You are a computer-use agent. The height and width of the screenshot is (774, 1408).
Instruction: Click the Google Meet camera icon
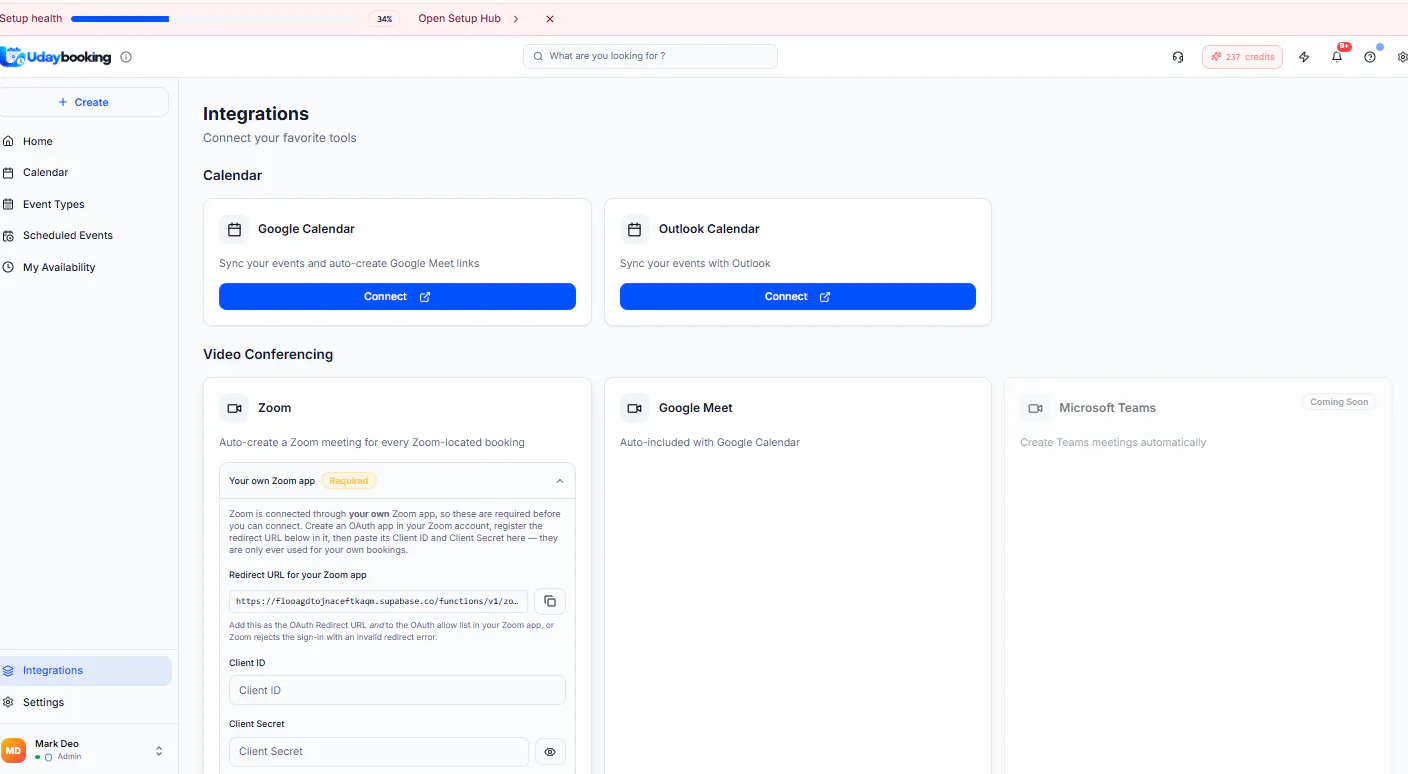pos(634,408)
